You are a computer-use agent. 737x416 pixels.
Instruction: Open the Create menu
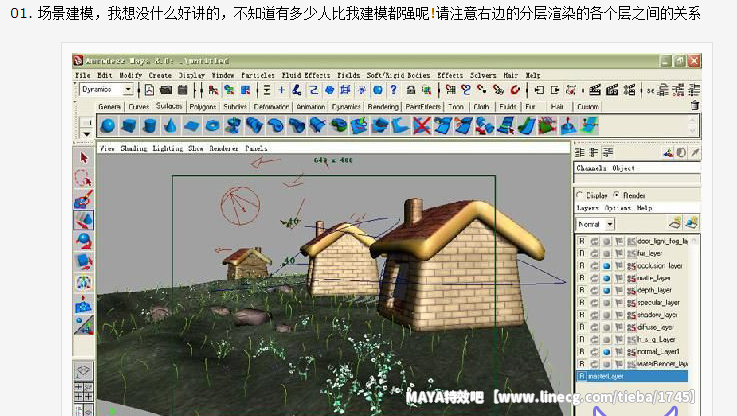(x=160, y=75)
